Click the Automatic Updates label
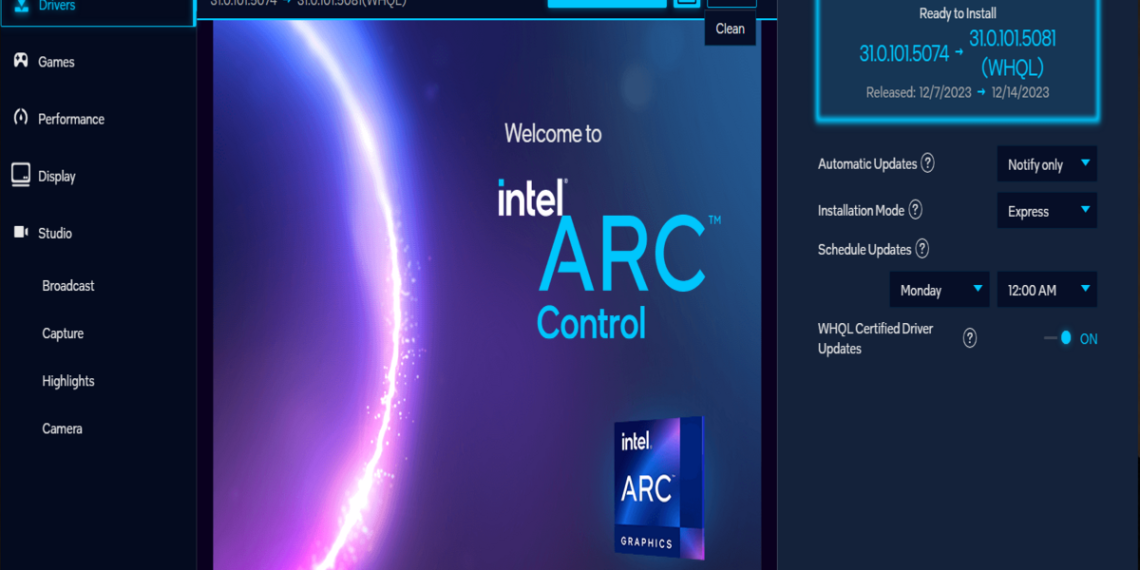 point(867,164)
